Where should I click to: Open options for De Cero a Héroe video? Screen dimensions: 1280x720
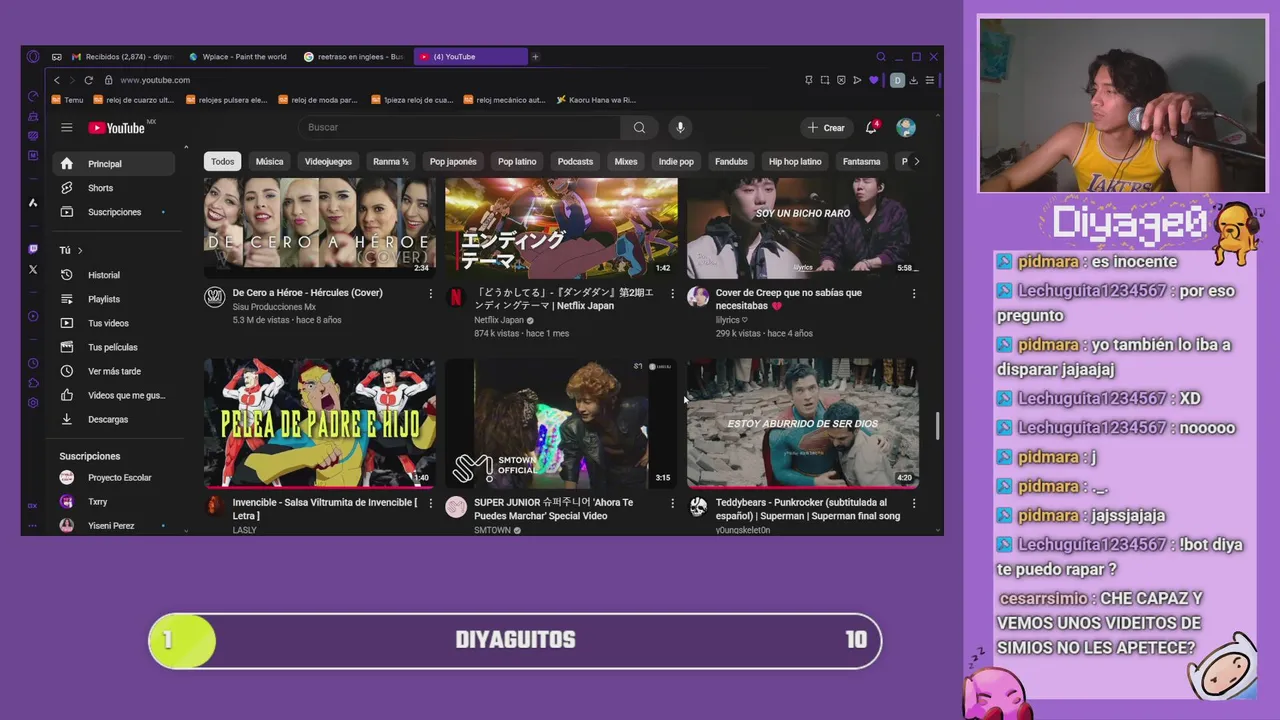point(431,294)
